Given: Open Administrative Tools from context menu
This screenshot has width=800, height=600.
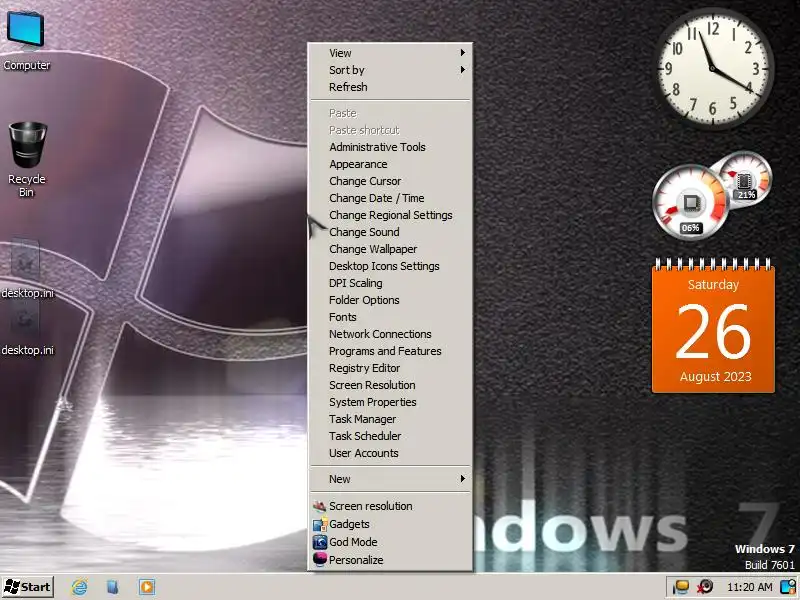Looking at the screenshot, I should point(391,147).
